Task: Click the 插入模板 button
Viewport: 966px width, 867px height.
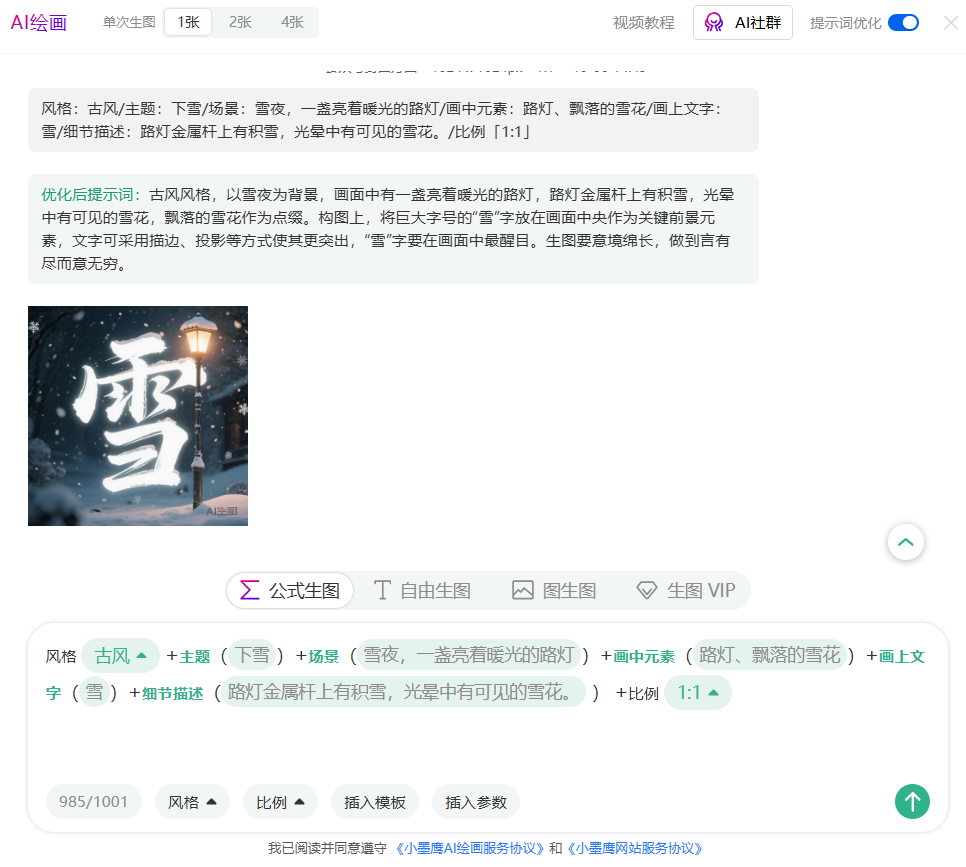Action: [x=375, y=802]
